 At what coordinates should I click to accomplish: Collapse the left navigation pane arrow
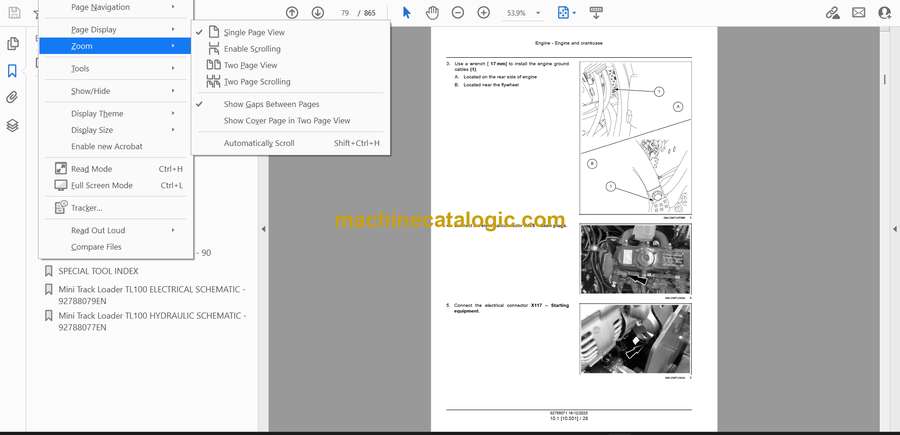[x=263, y=229]
